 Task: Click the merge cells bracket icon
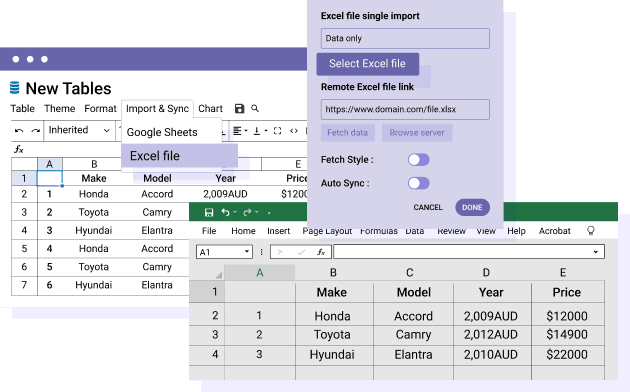[277, 131]
